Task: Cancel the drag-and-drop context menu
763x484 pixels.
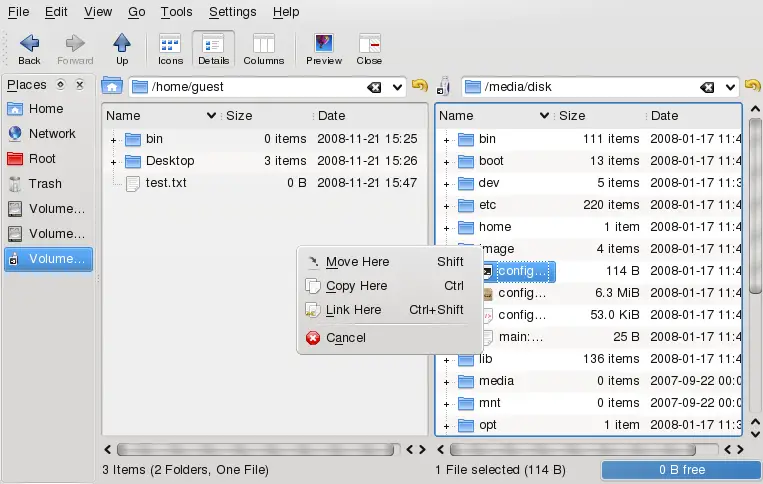Action: click(x=346, y=338)
